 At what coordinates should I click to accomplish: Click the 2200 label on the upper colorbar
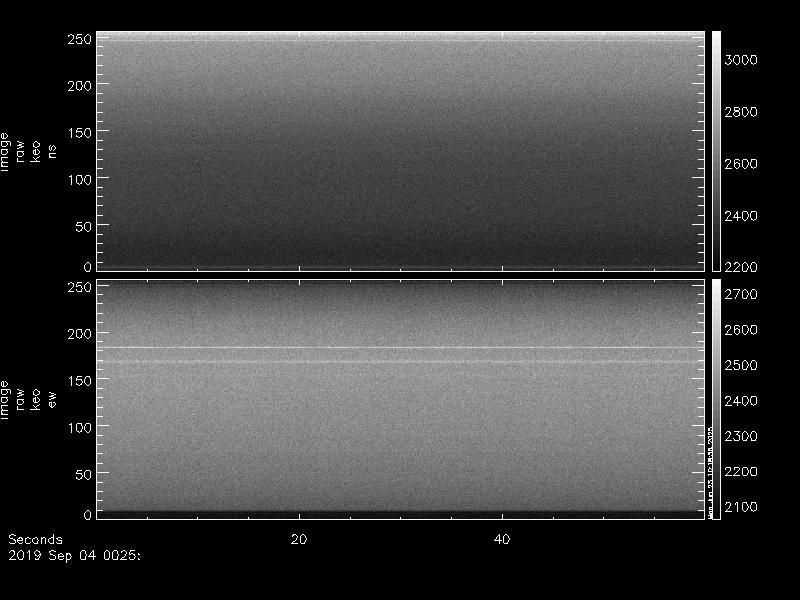(741, 267)
